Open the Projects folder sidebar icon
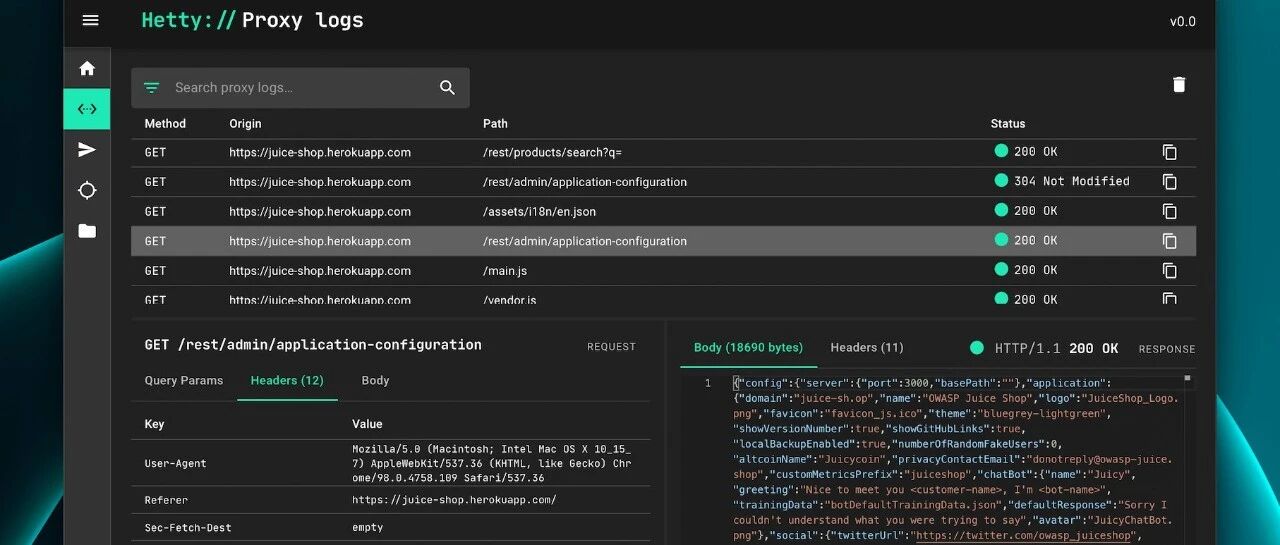Image resolution: width=1280 pixels, height=545 pixels. [x=87, y=231]
